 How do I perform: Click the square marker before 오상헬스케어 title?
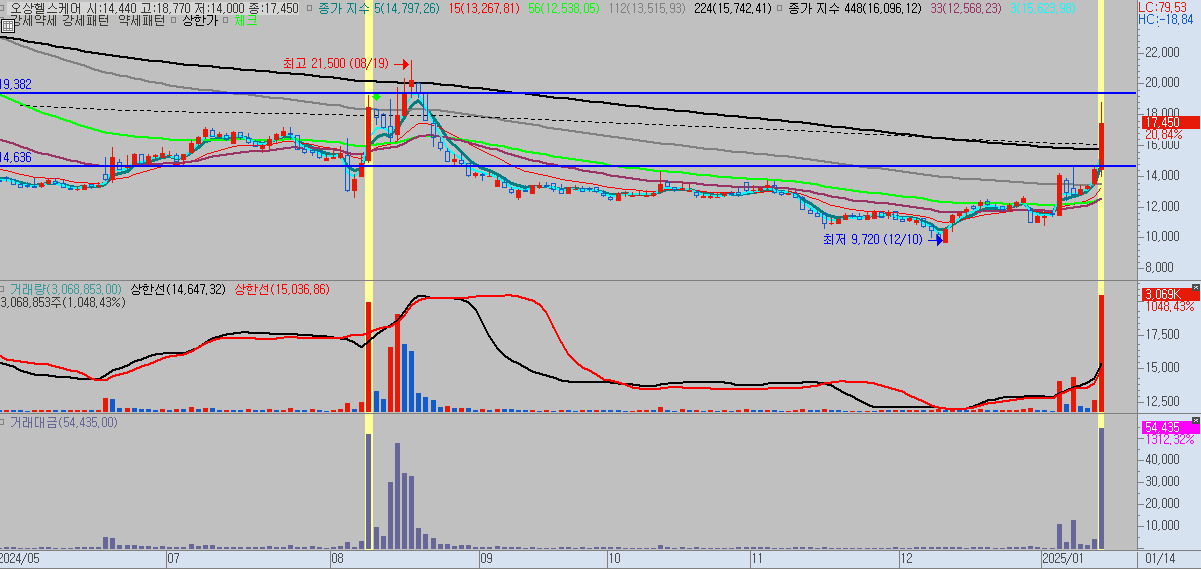pyautogui.click(x=4, y=8)
